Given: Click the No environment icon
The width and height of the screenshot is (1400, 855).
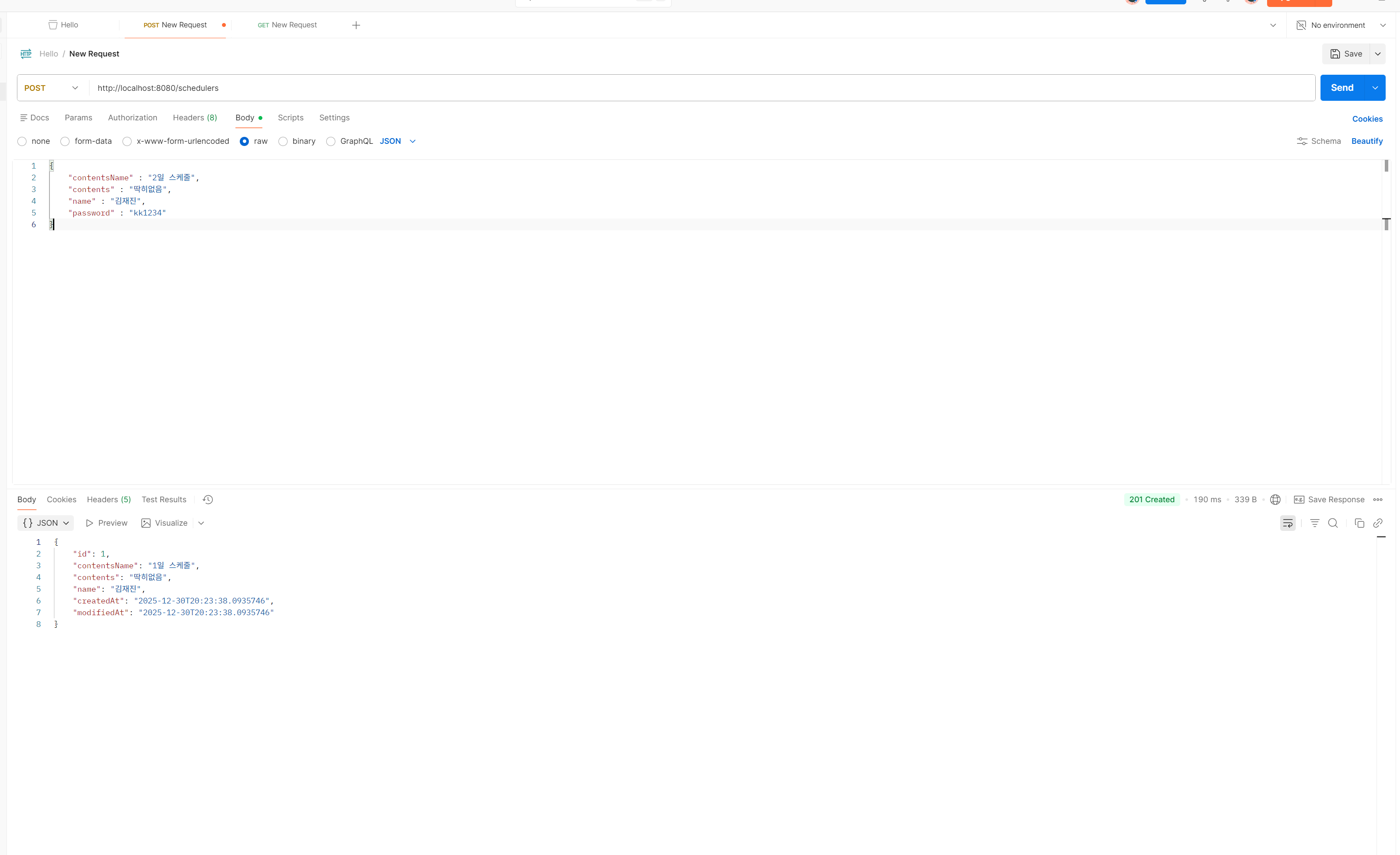Looking at the screenshot, I should coord(1301,25).
